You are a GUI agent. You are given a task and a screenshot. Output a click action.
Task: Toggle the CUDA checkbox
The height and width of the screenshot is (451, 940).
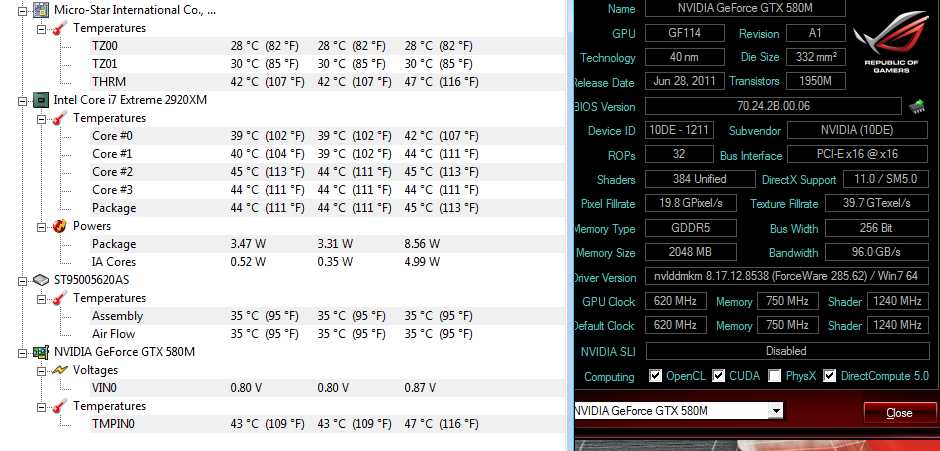(718, 376)
